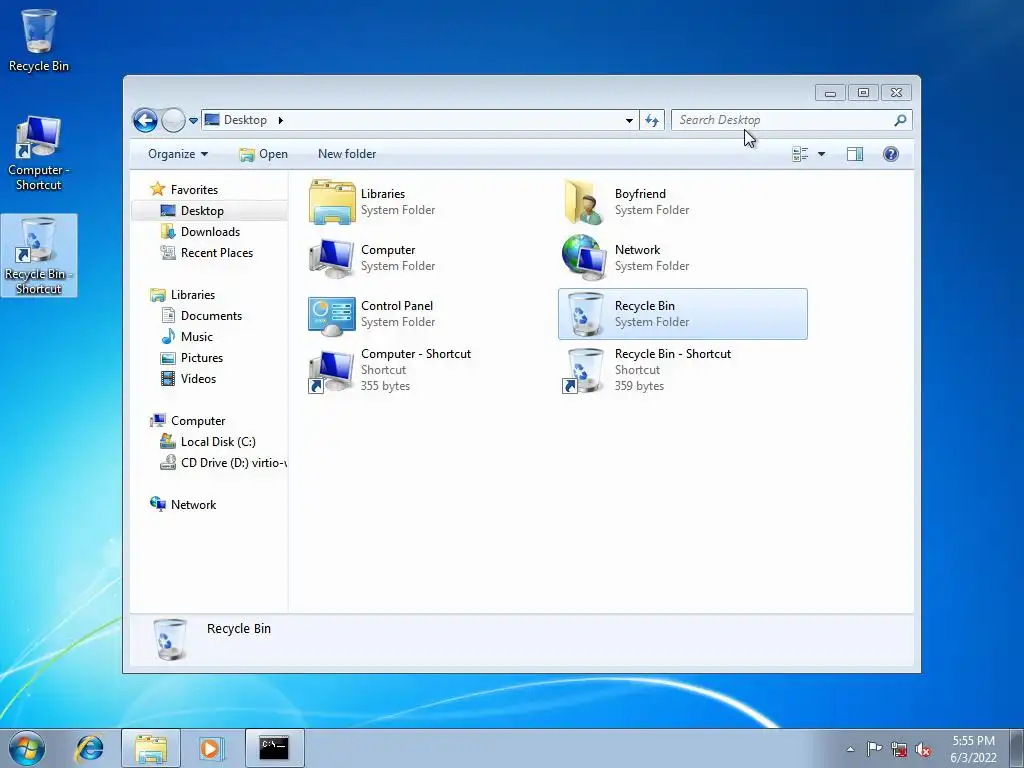Open the Videos library
The width and height of the screenshot is (1024, 768).
point(198,379)
